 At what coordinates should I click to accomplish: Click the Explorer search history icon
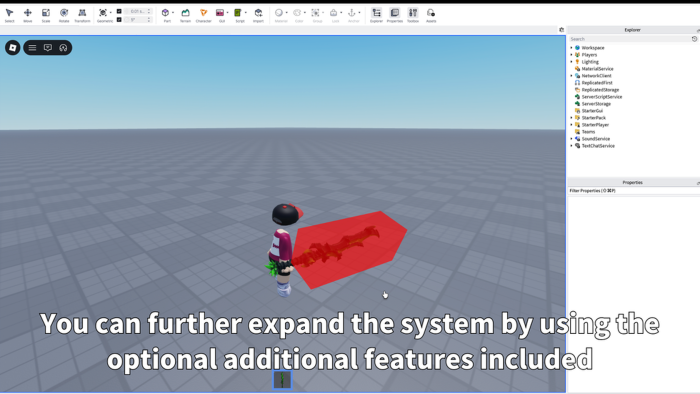(x=694, y=39)
